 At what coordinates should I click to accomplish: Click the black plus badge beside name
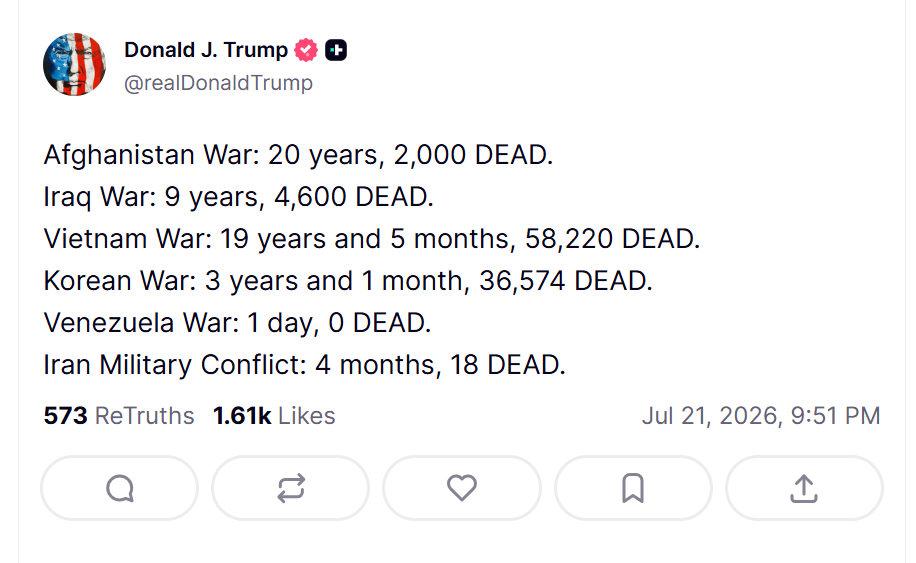[x=336, y=50]
